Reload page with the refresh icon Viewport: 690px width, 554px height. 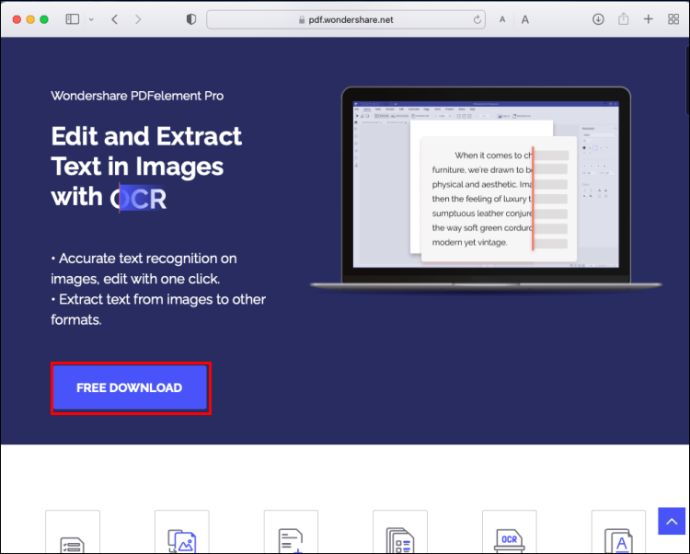(477, 20)
